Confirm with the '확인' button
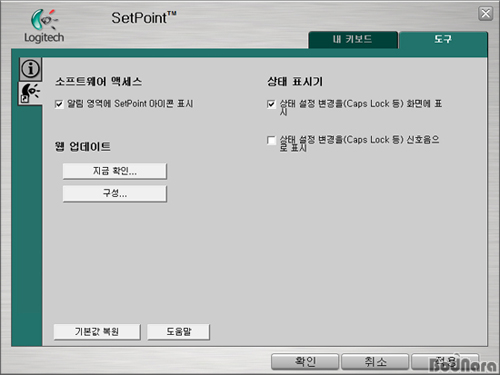This screenshot has height=375, width=500. point(305,362)
